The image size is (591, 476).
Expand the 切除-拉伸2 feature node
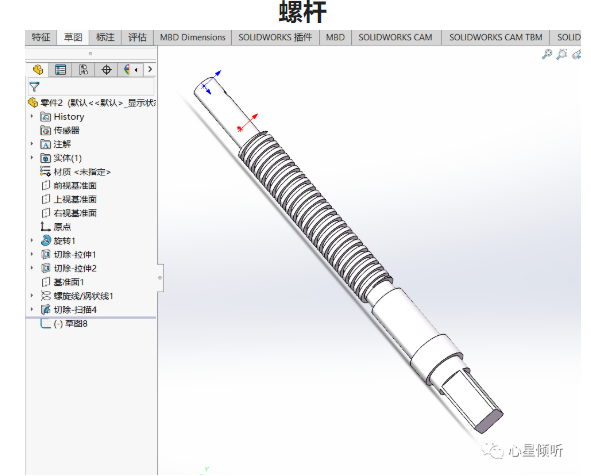(32, 268)
